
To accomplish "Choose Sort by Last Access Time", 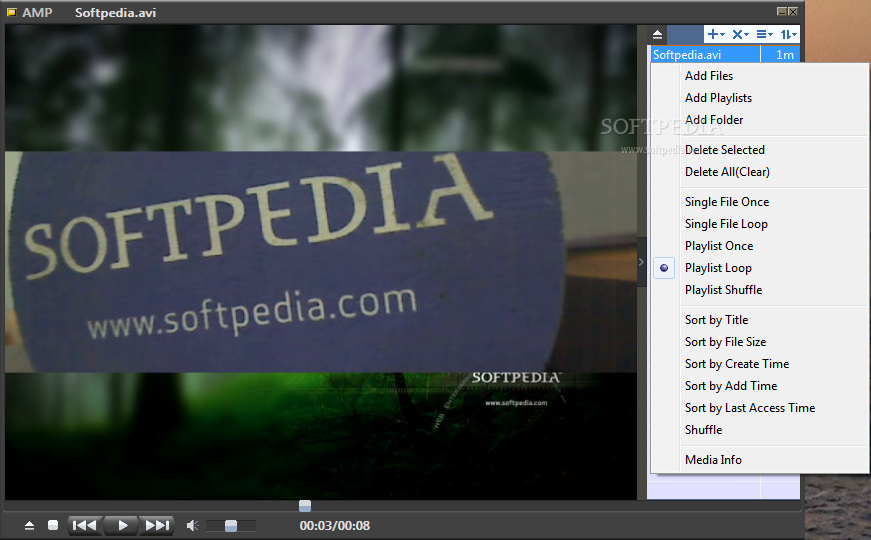I will click(x=750, y=408).
